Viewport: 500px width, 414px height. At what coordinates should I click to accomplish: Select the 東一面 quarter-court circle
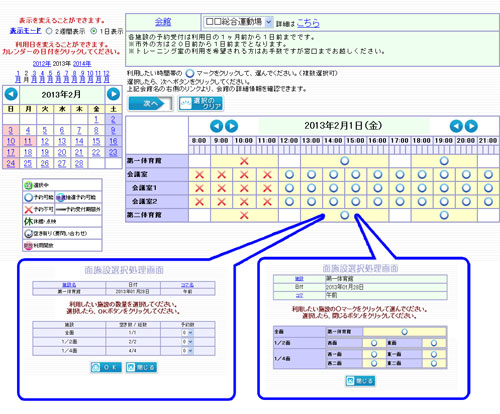tap(434, 354)
